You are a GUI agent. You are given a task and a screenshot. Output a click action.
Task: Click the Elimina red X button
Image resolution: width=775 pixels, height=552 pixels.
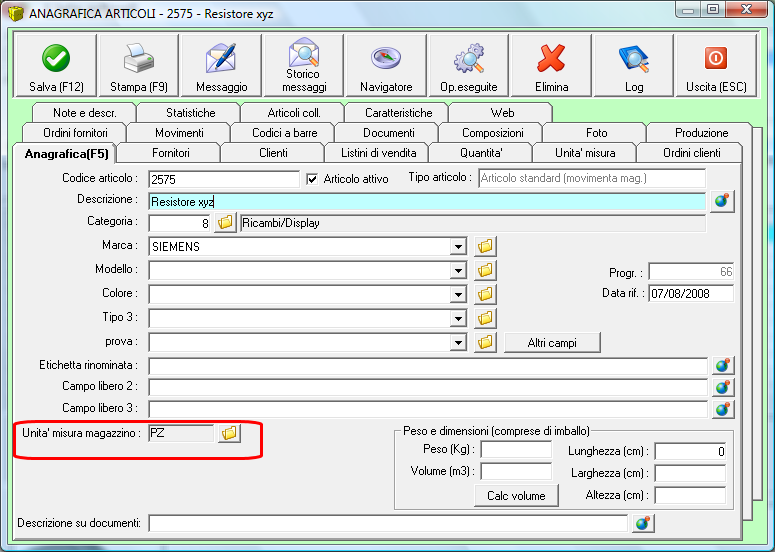(551, 65)
